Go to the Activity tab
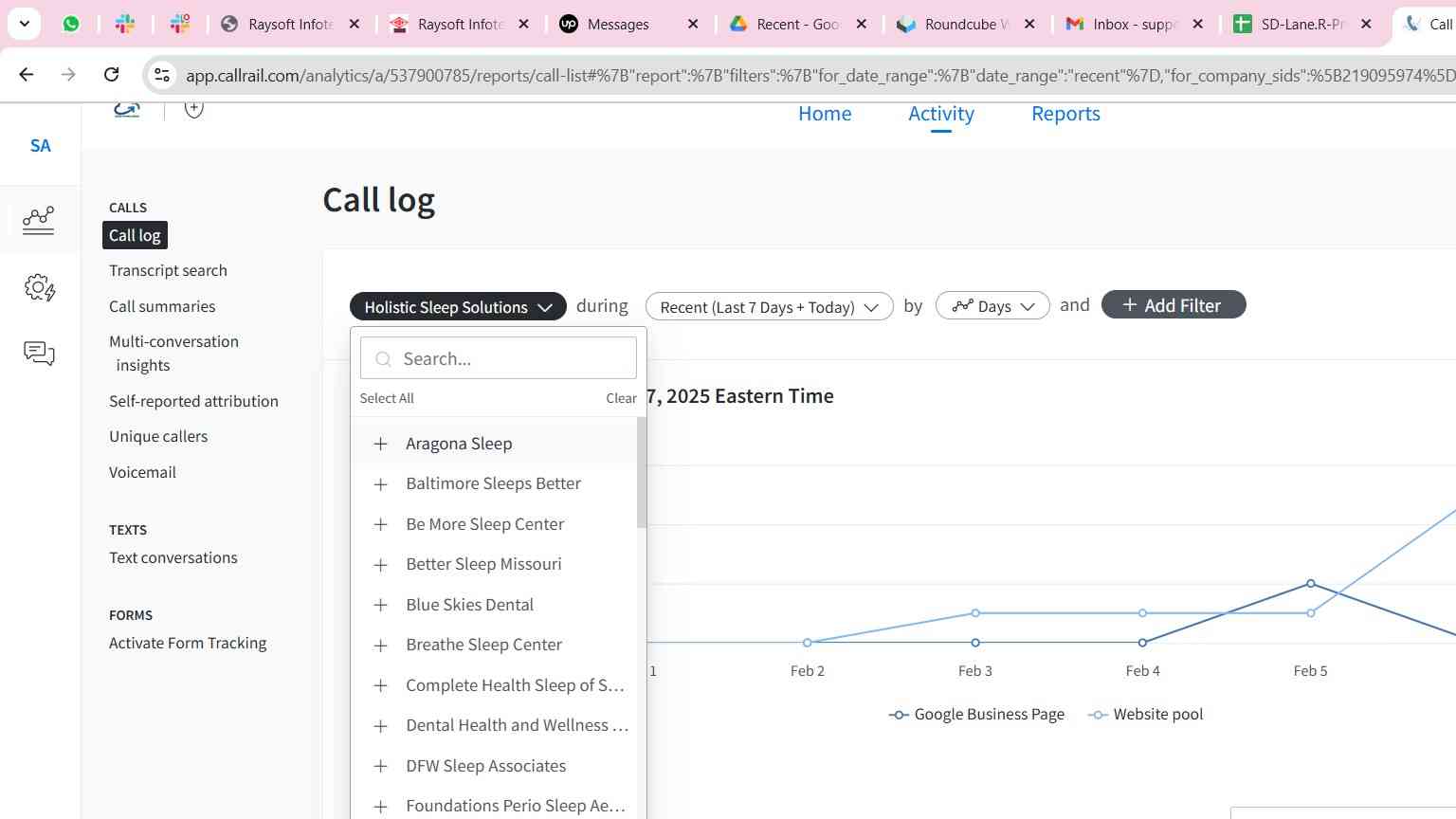 point(941,114)
